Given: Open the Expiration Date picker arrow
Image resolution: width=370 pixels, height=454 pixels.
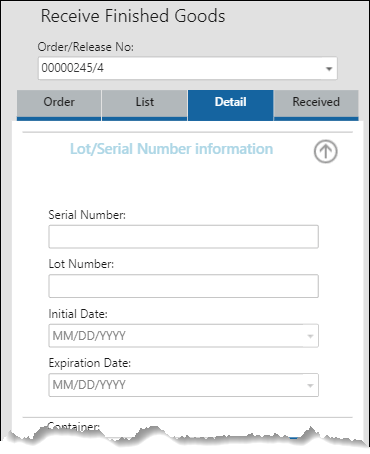Looking at the screenshot, I should coord(310,385).
